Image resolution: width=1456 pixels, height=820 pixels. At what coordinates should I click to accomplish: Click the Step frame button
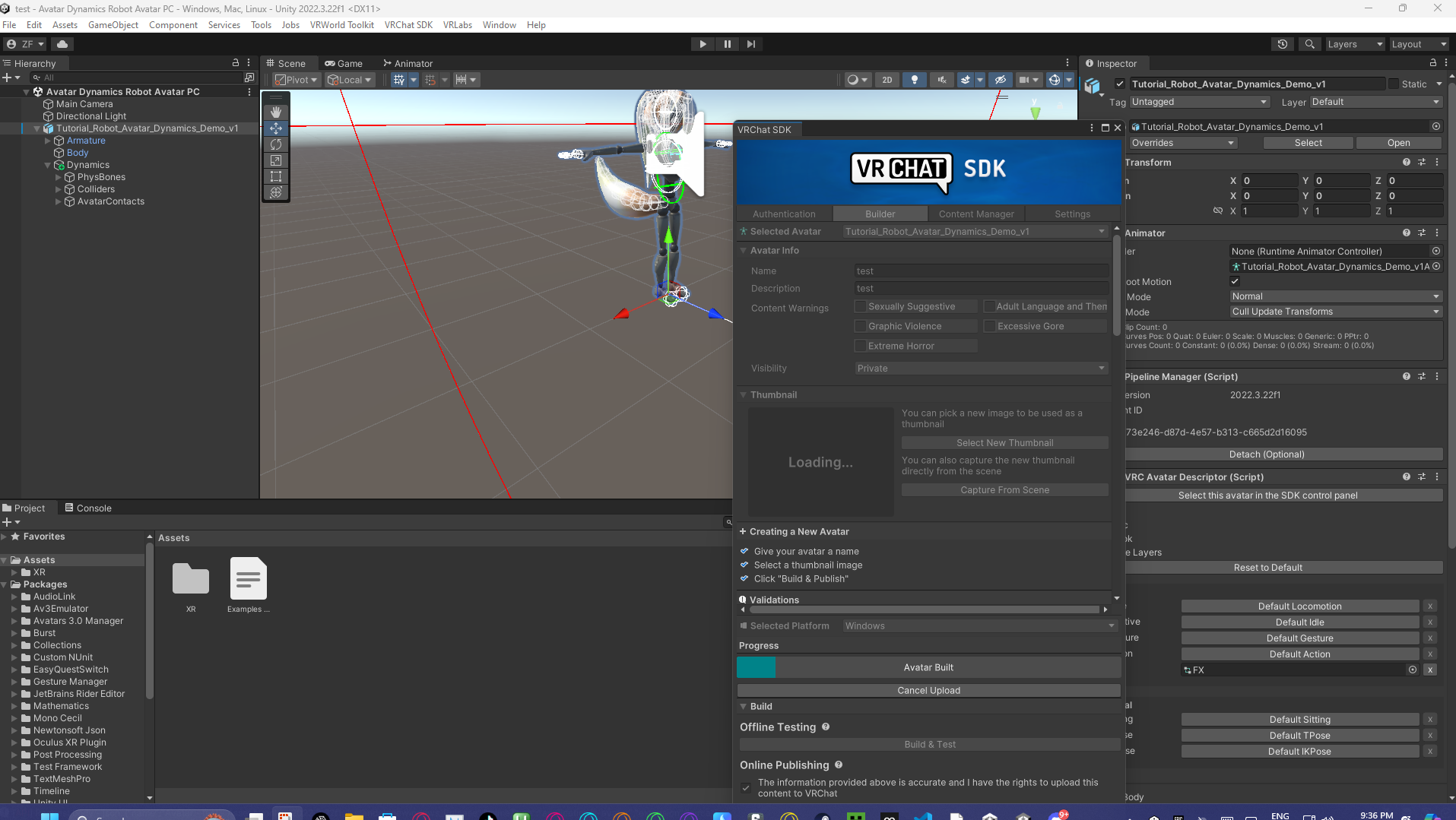pyautogui.click(x=751, y=44)
